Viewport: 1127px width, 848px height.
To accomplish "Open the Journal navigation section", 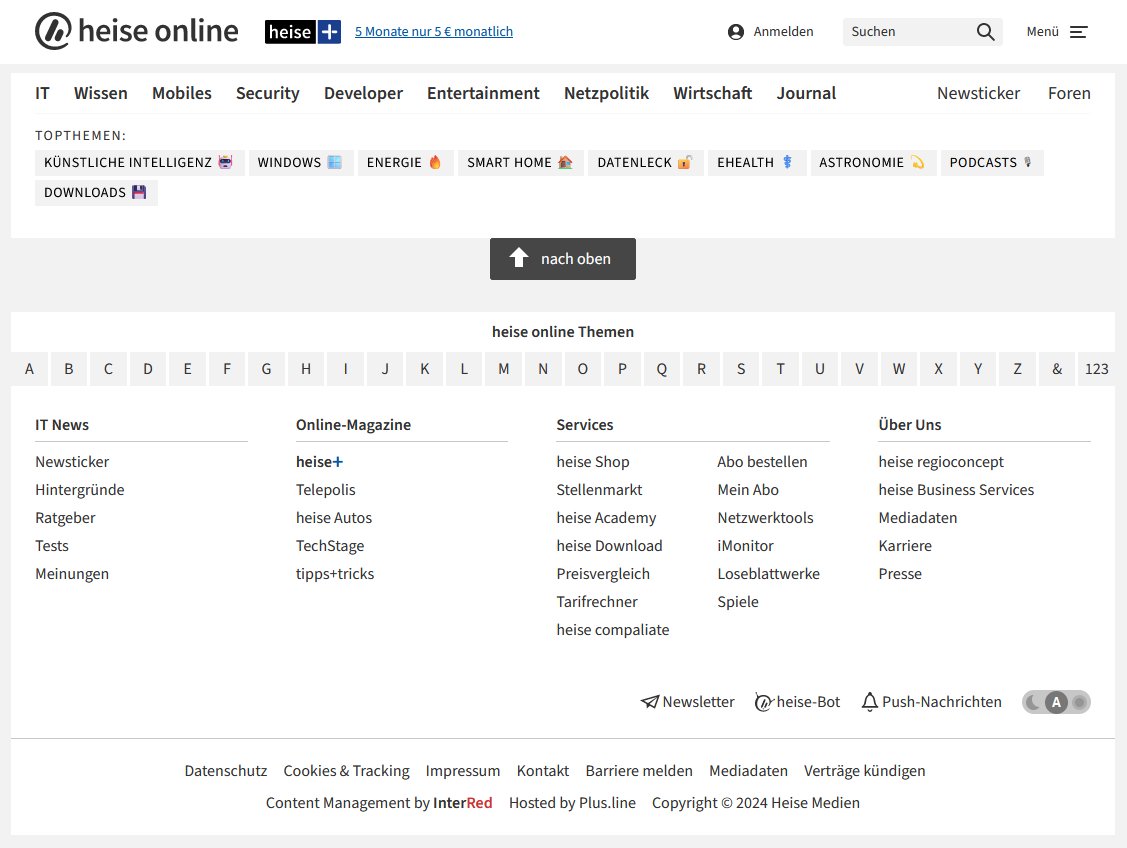I will tap(806, 93).
